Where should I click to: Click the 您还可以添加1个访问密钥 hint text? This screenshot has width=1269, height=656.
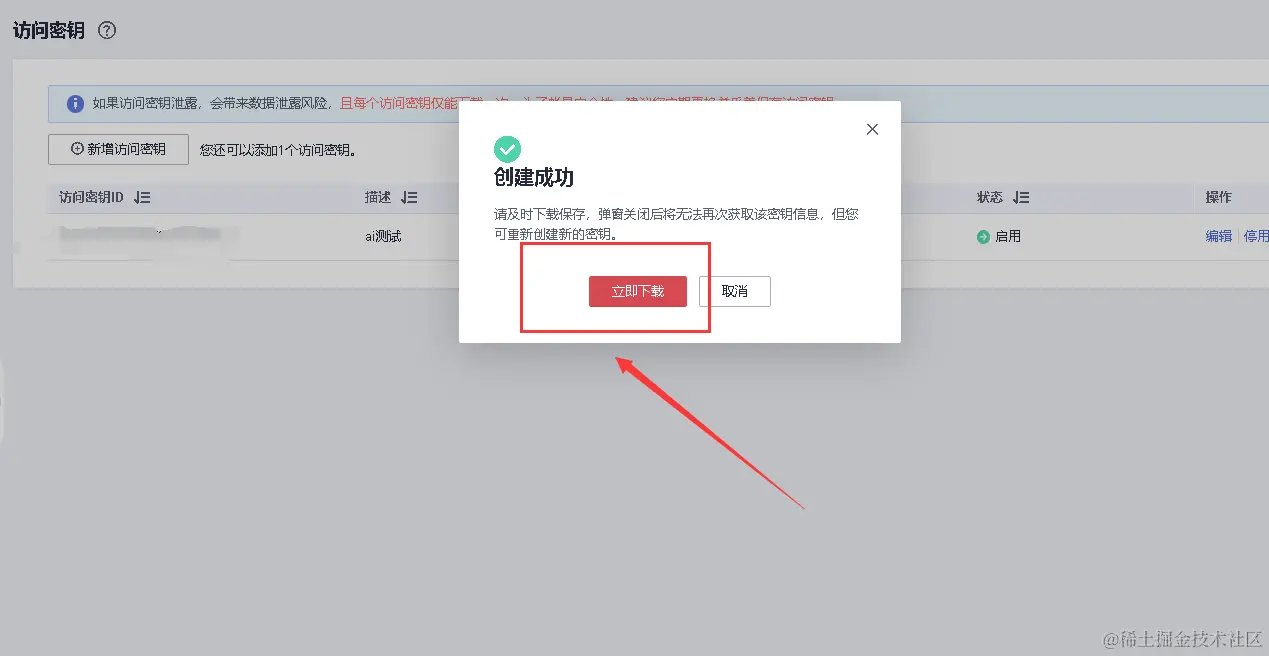(278, 150)
